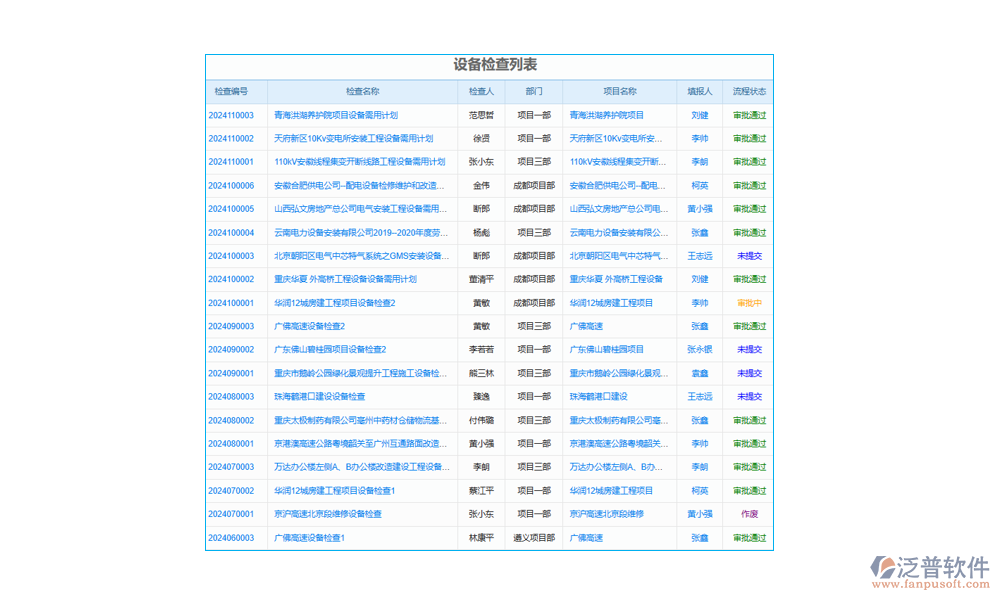Viewport: 1000px width, 600px height.
Task: Click status 未提交 in row 2024080003
Action: (749, 397)
